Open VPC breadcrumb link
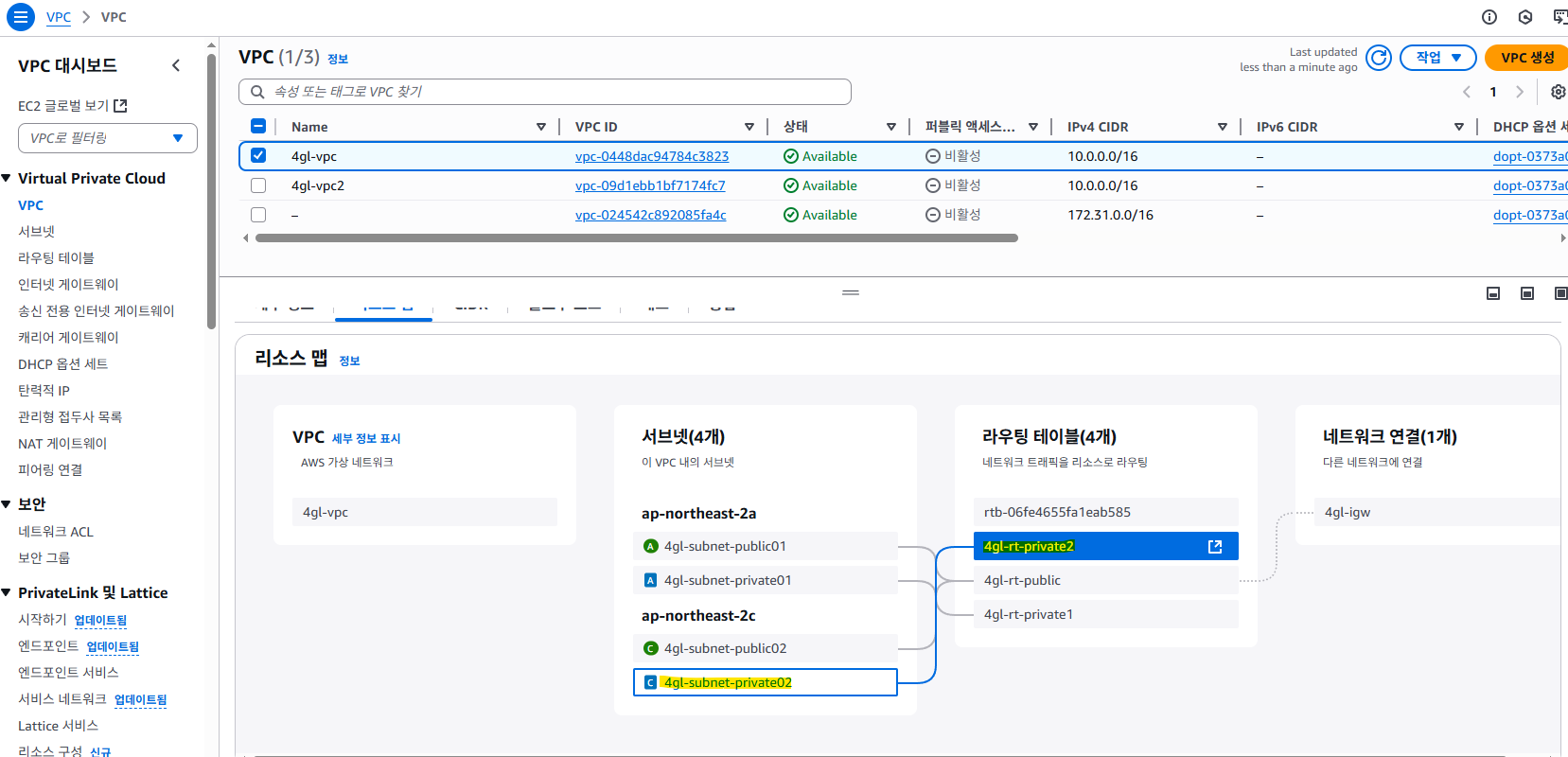Viewport: 1568px width, 757px height. [x=59, y=17]
